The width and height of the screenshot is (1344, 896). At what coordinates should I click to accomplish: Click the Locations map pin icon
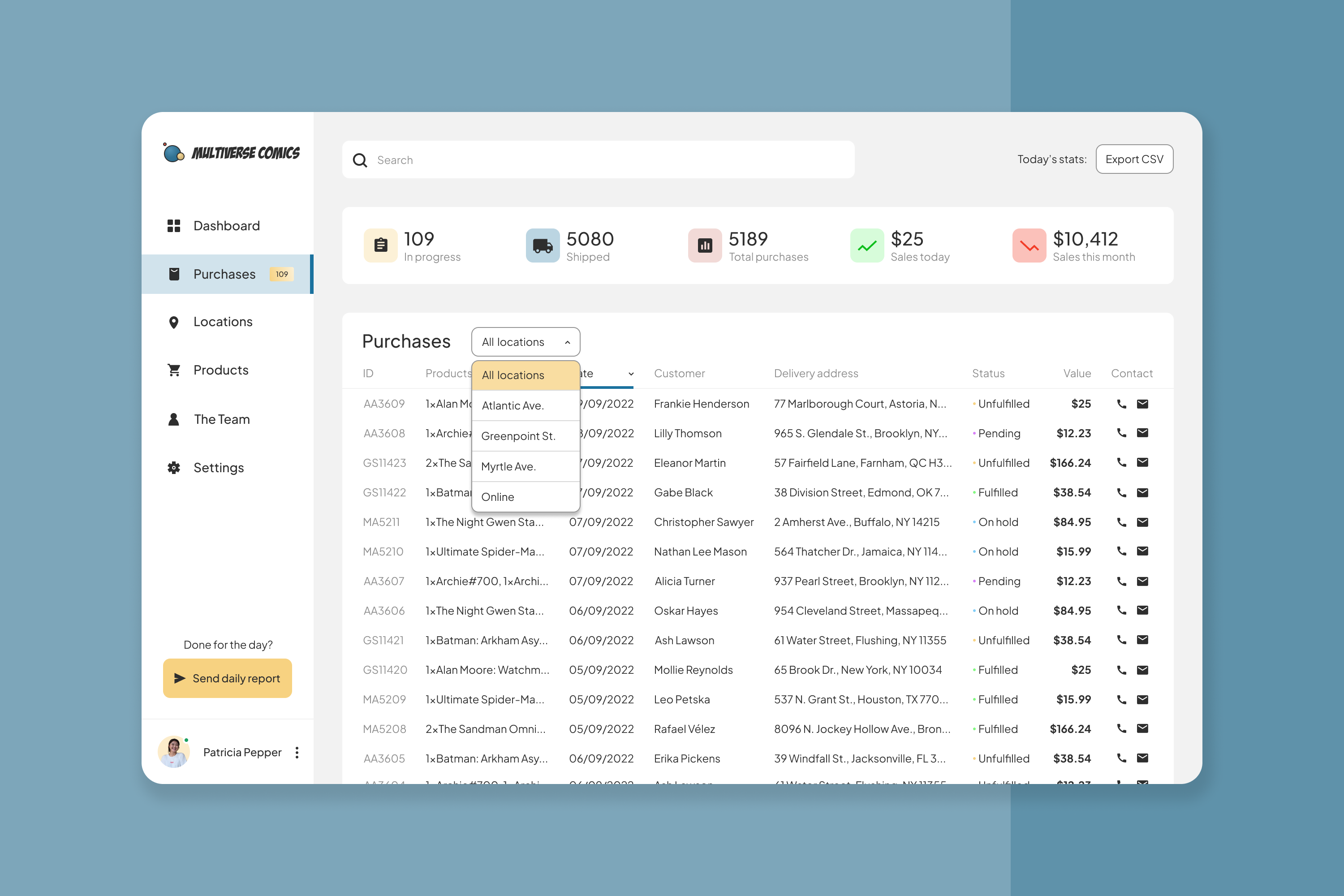point(174,322)
